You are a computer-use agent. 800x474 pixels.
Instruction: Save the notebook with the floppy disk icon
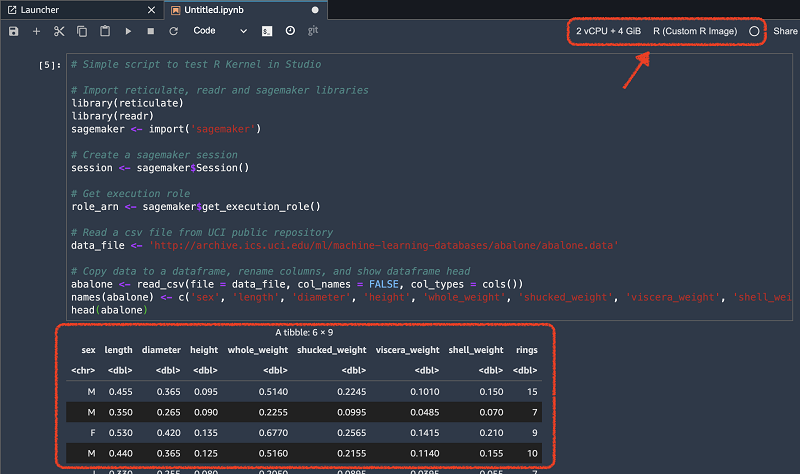pyautogui.click(x=13, y=31)
